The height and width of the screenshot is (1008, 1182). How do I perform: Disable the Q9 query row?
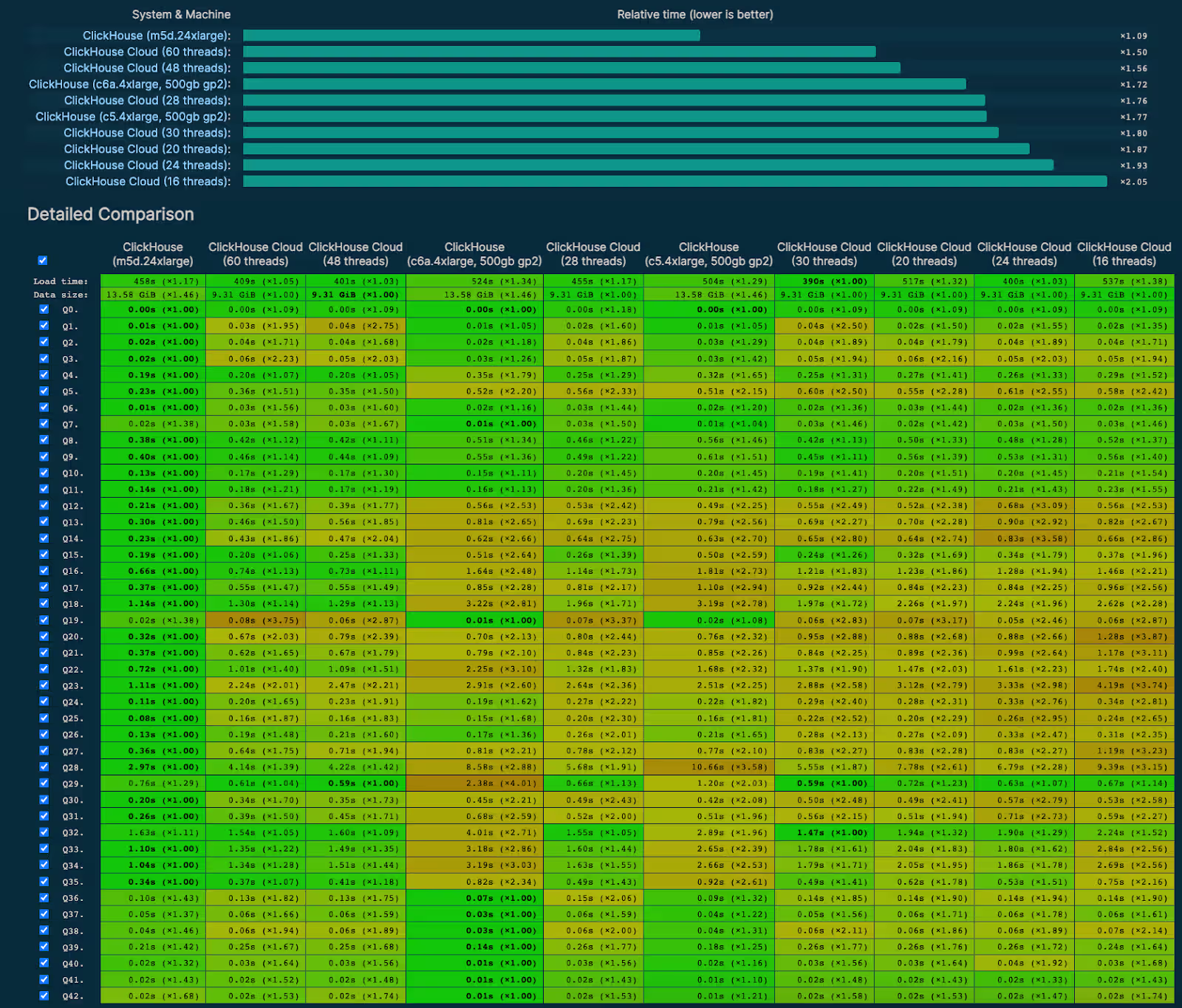(x=42, y=456)
